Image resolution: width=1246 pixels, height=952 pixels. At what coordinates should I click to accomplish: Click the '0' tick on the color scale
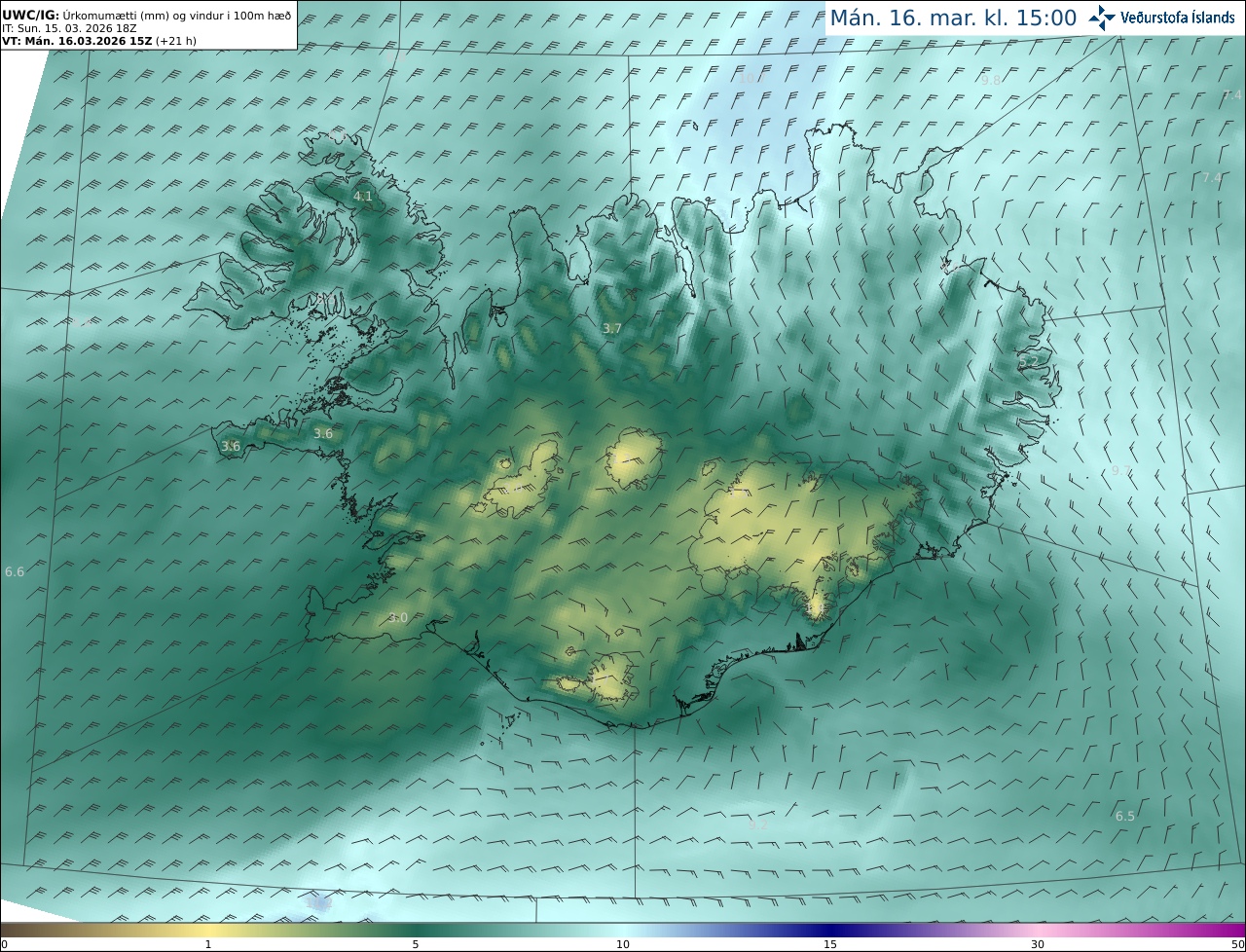[x=4, y=944]
